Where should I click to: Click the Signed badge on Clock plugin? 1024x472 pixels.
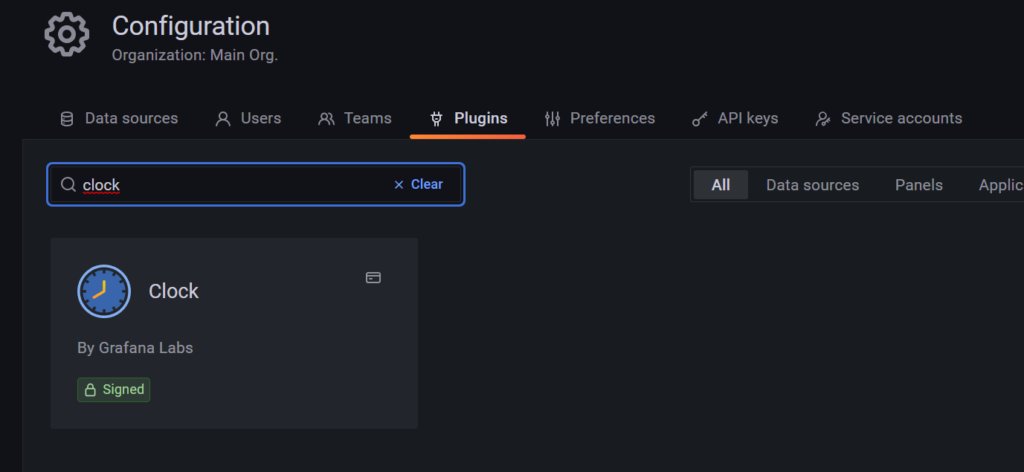pos(114,389)
